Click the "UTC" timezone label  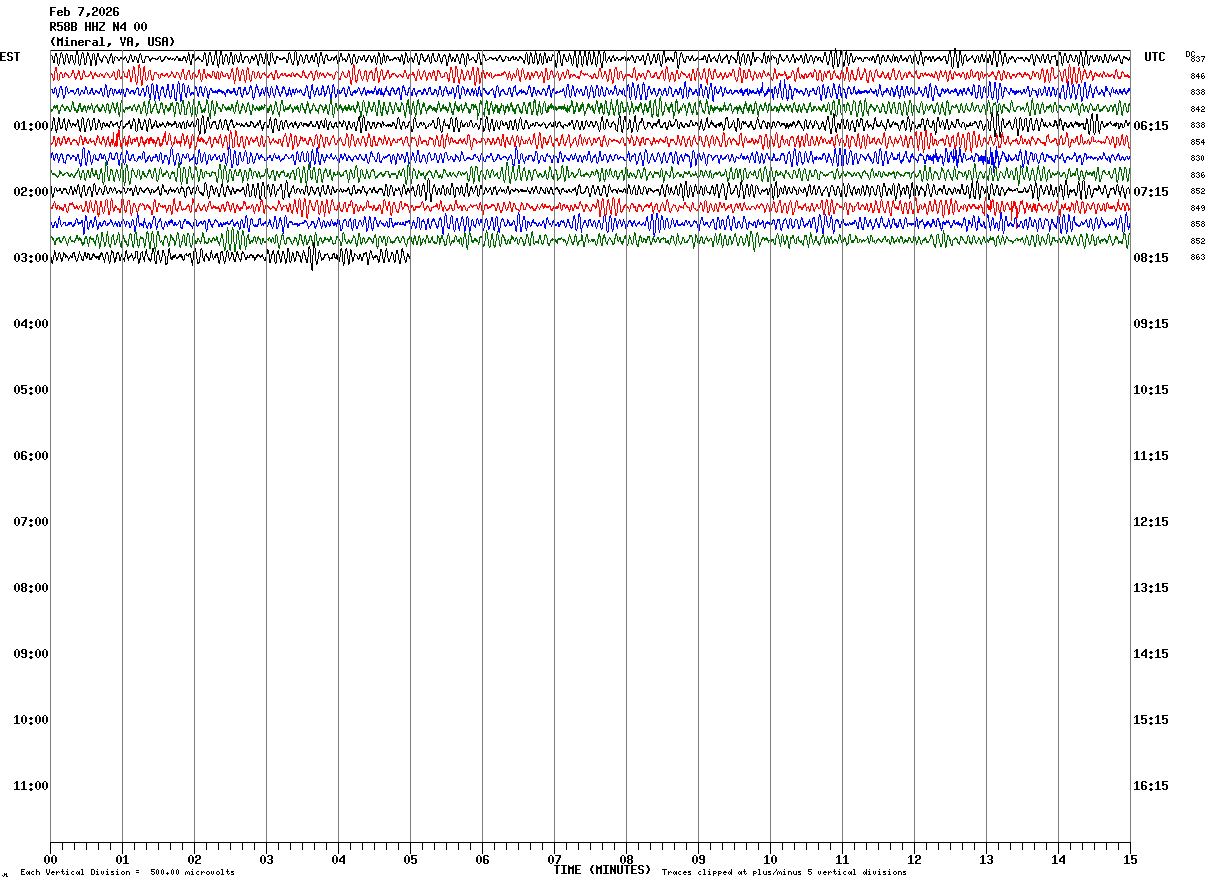coord(1155,57)
